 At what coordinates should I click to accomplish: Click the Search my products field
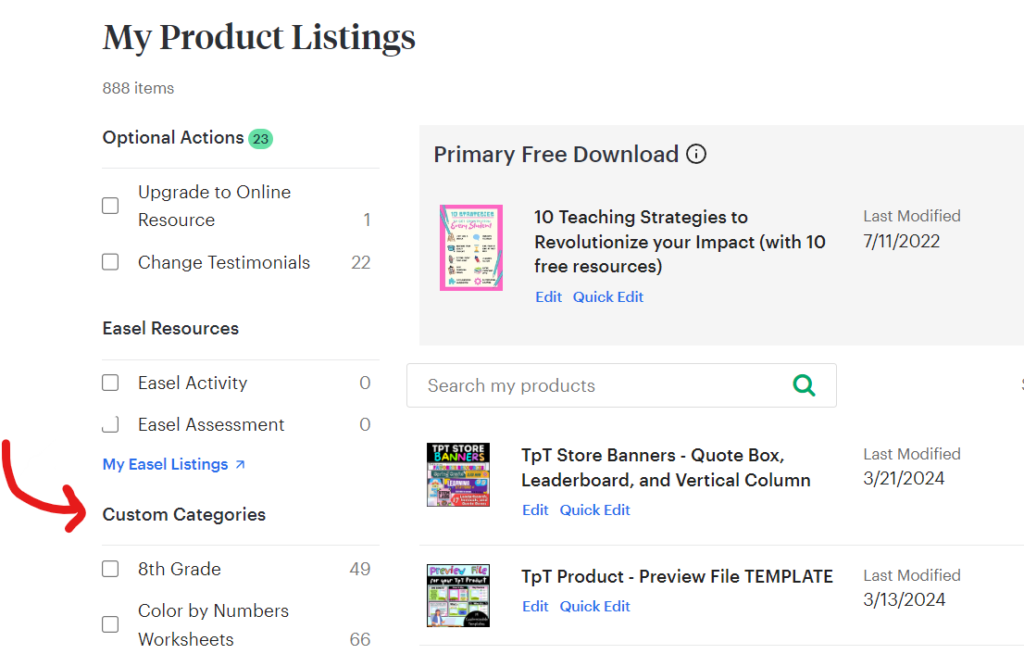(600, 385)
